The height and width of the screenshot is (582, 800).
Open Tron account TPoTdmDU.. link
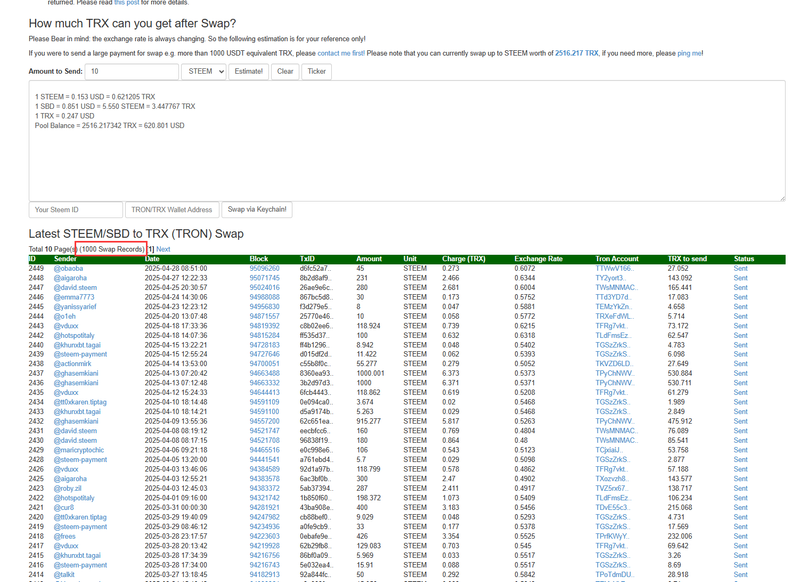(615, 574)
